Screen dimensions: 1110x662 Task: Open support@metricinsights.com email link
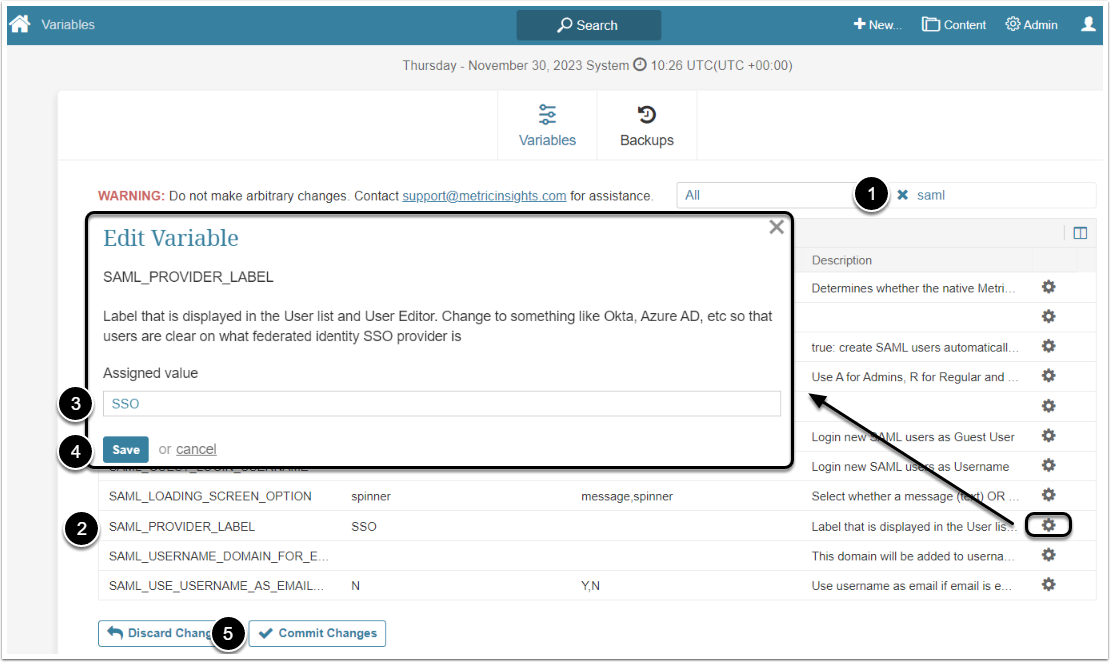click(484, 196)
